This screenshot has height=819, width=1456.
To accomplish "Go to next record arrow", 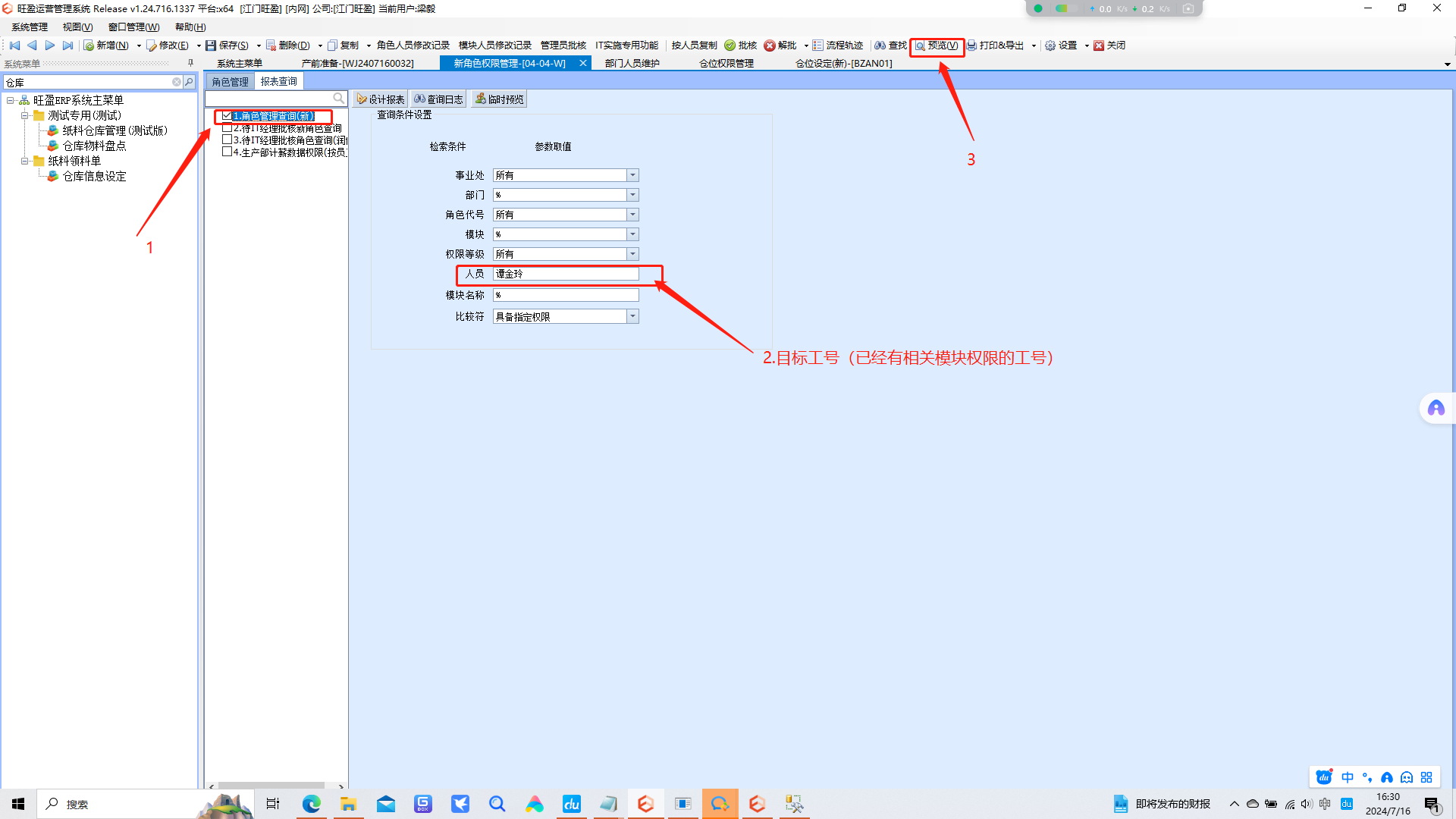I will click(x=50, y=45).
